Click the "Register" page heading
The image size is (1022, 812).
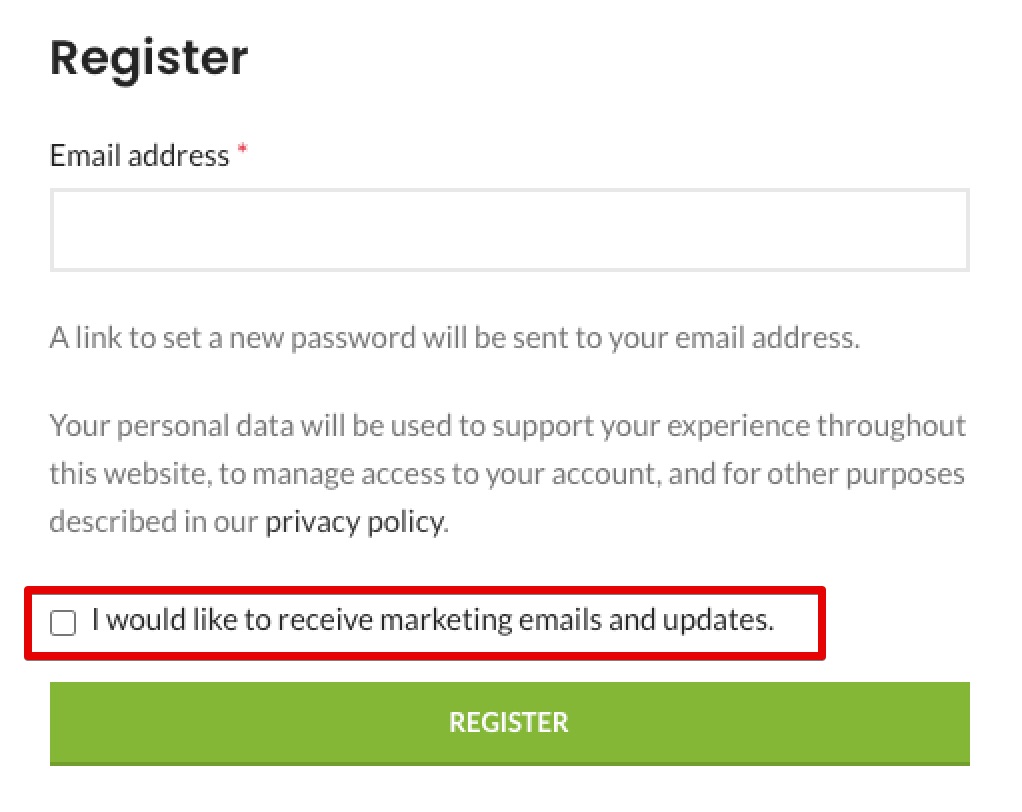149,58
